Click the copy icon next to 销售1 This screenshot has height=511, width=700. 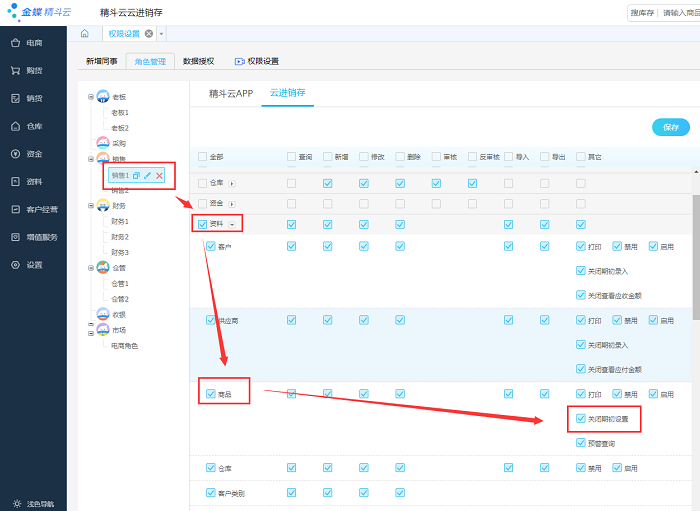pyautogui.click(x=136, y=176)
